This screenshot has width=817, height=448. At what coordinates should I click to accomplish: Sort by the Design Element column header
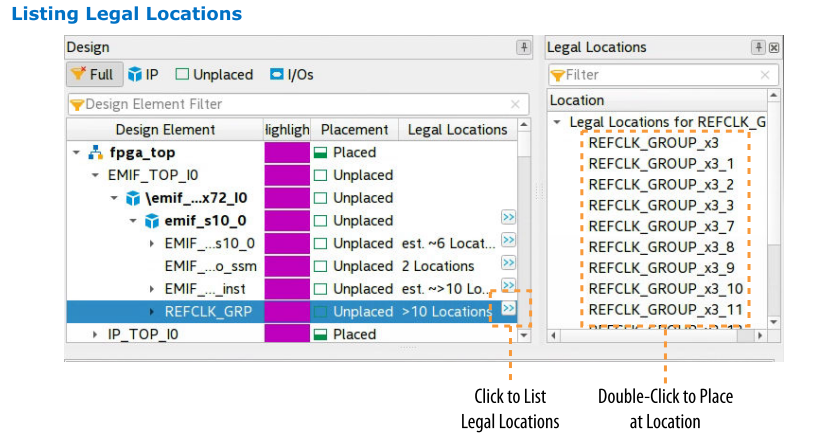tap(165, 129)
